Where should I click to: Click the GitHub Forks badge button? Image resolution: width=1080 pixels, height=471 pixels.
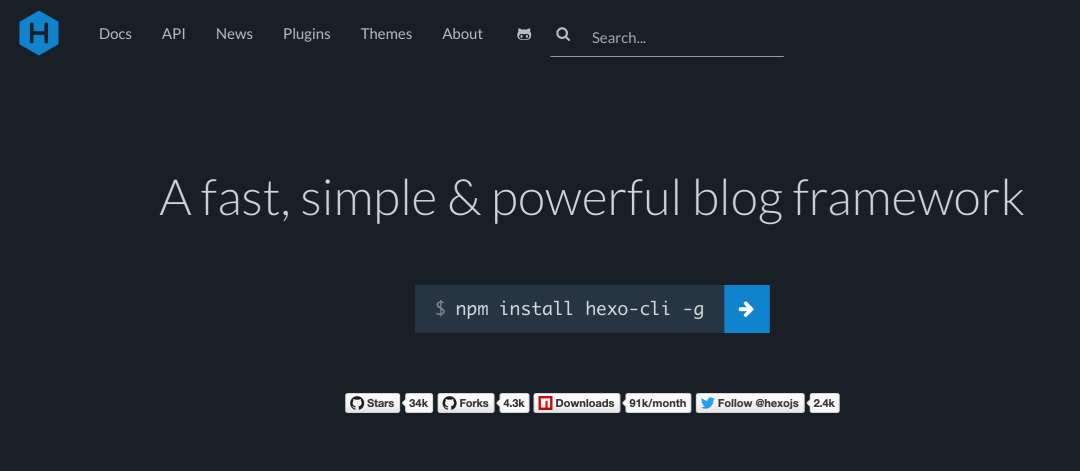point(466,404)
